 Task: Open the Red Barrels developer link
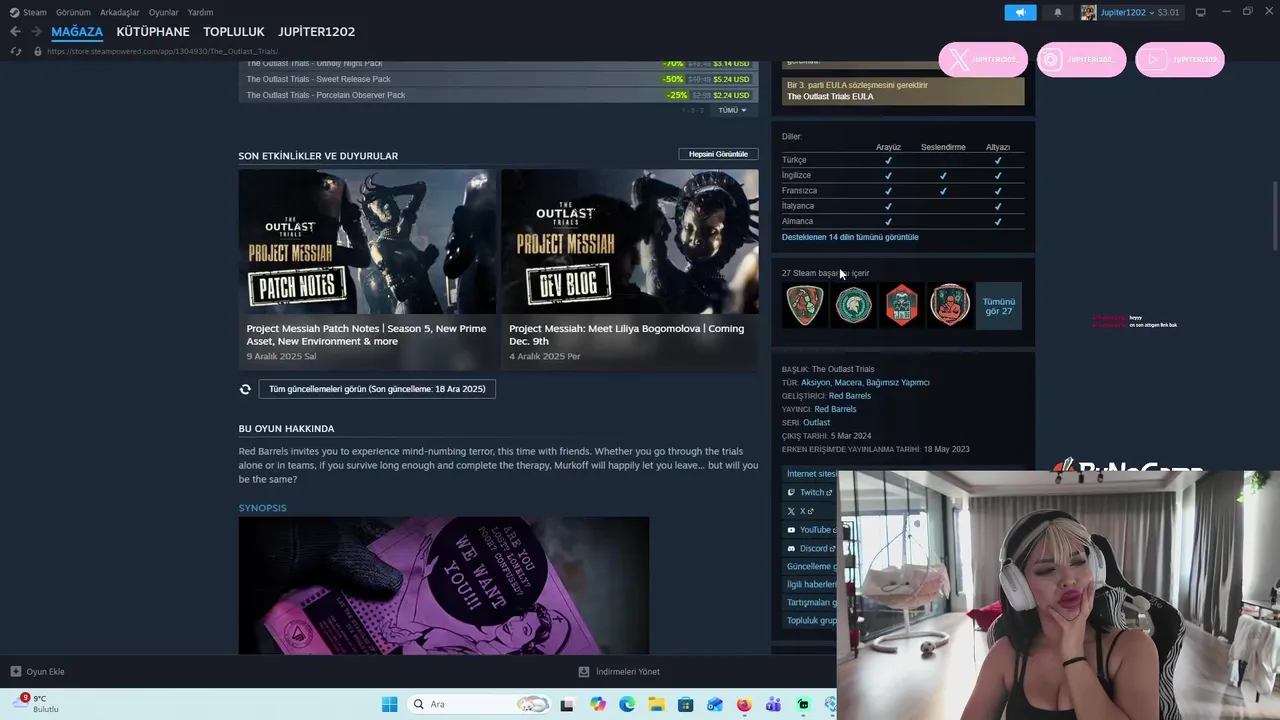(x=850, y=396)
